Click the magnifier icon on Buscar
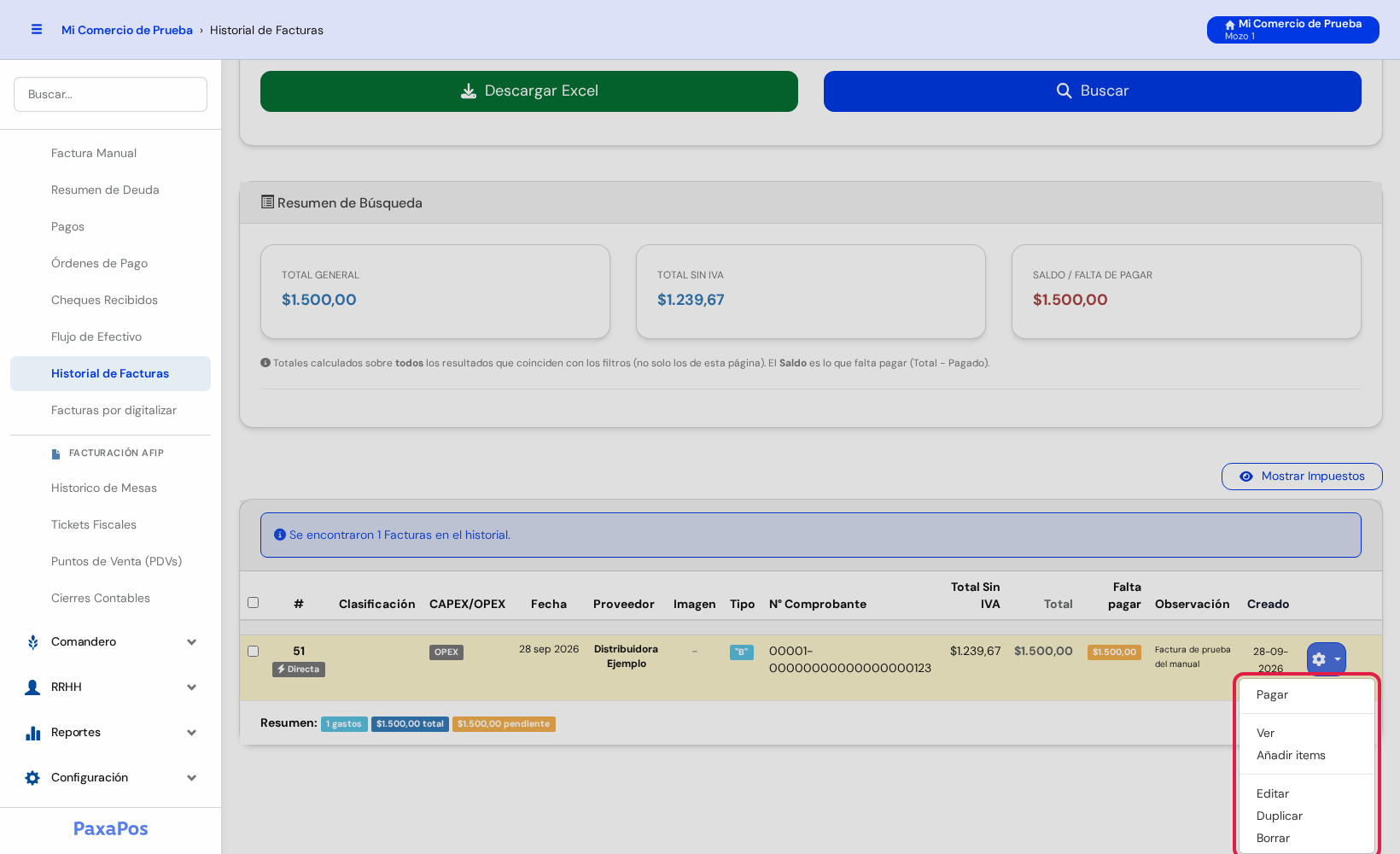The width and height of the screenshot is (1400, 854). click(x=1064, y=91)
